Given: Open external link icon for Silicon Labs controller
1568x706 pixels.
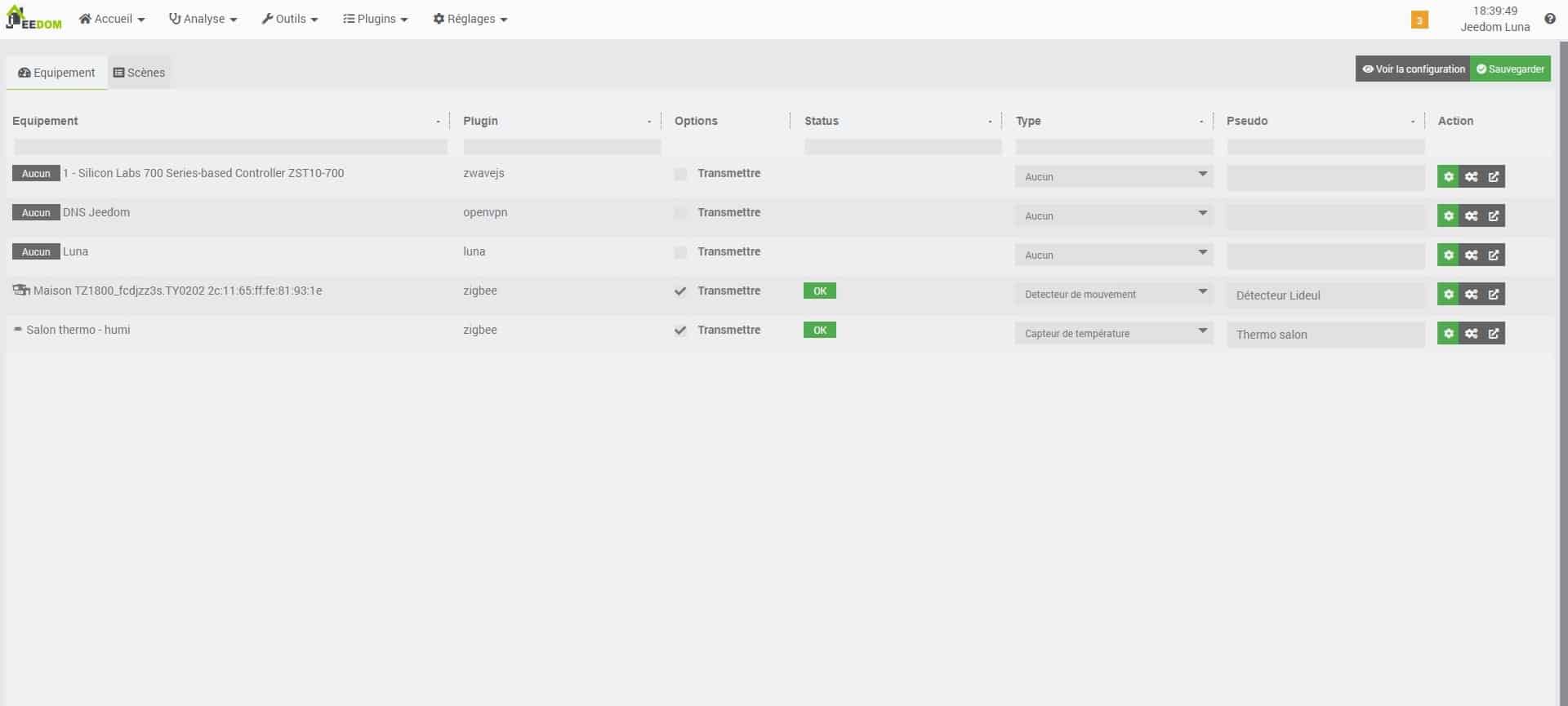Looking at the screenshot, I should 1494,176.
